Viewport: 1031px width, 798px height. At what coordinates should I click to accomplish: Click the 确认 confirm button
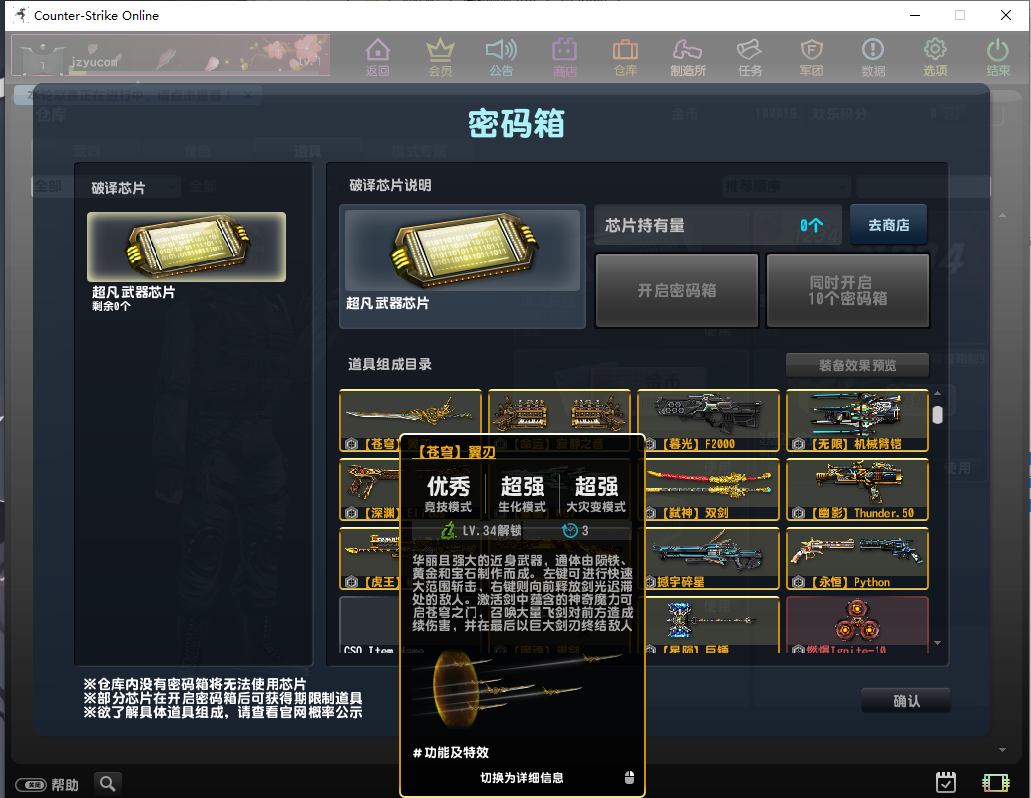(905, 701)
